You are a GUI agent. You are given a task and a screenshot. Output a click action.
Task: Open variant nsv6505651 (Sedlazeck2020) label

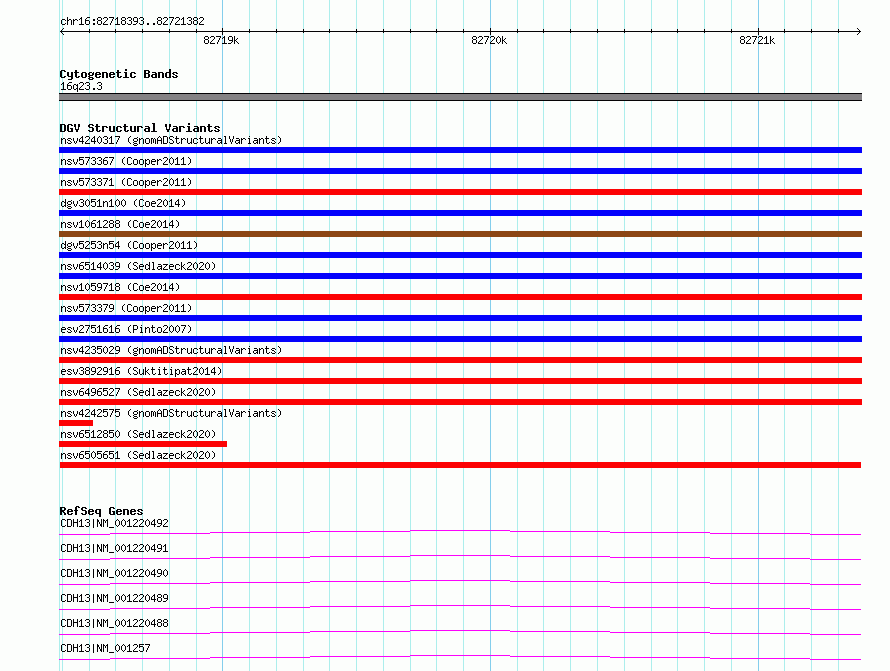pos(138,455)
